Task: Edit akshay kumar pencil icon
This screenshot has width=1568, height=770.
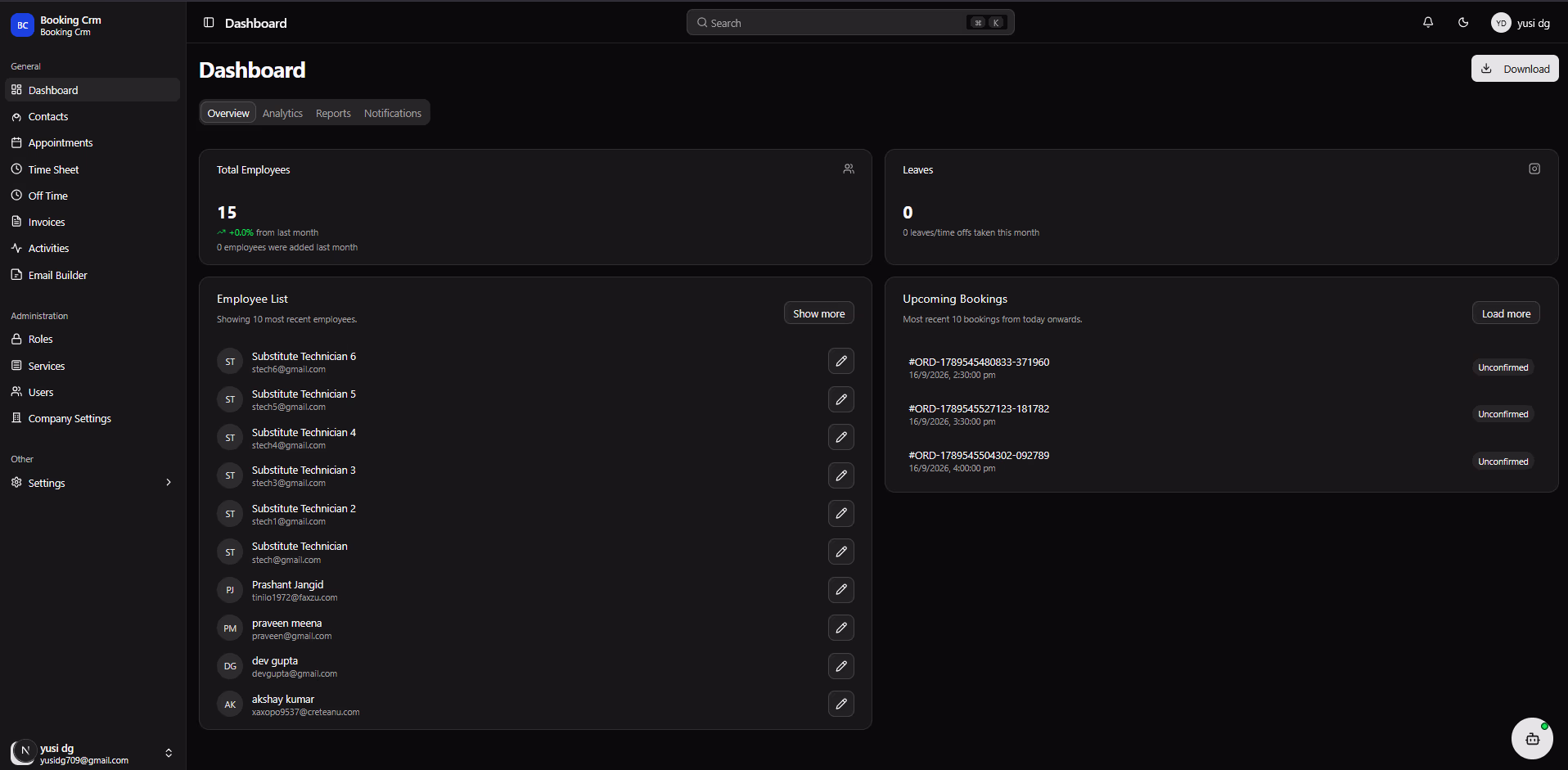Action: pos(841,704)
